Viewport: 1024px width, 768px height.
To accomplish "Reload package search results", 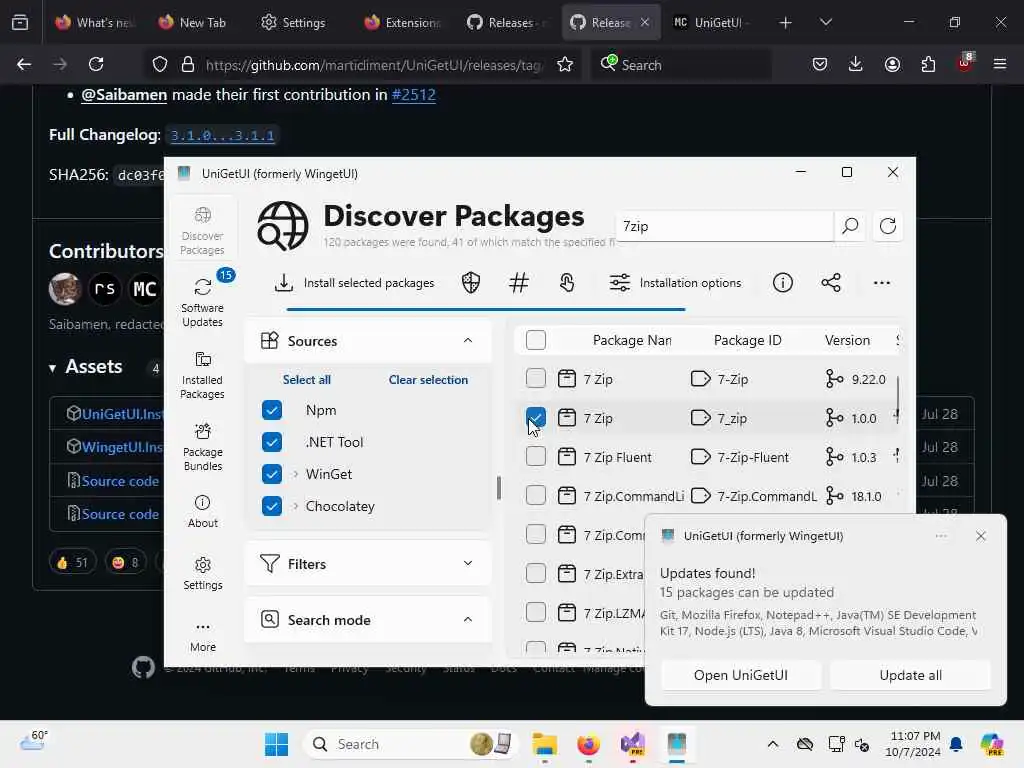I will 888,226.
